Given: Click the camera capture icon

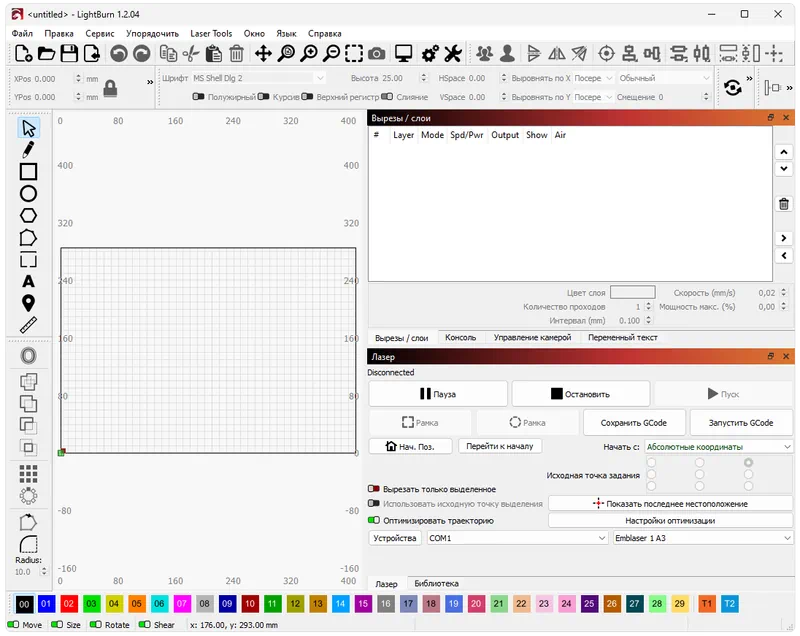Looking at the screenshot, I should click(377, 53).
